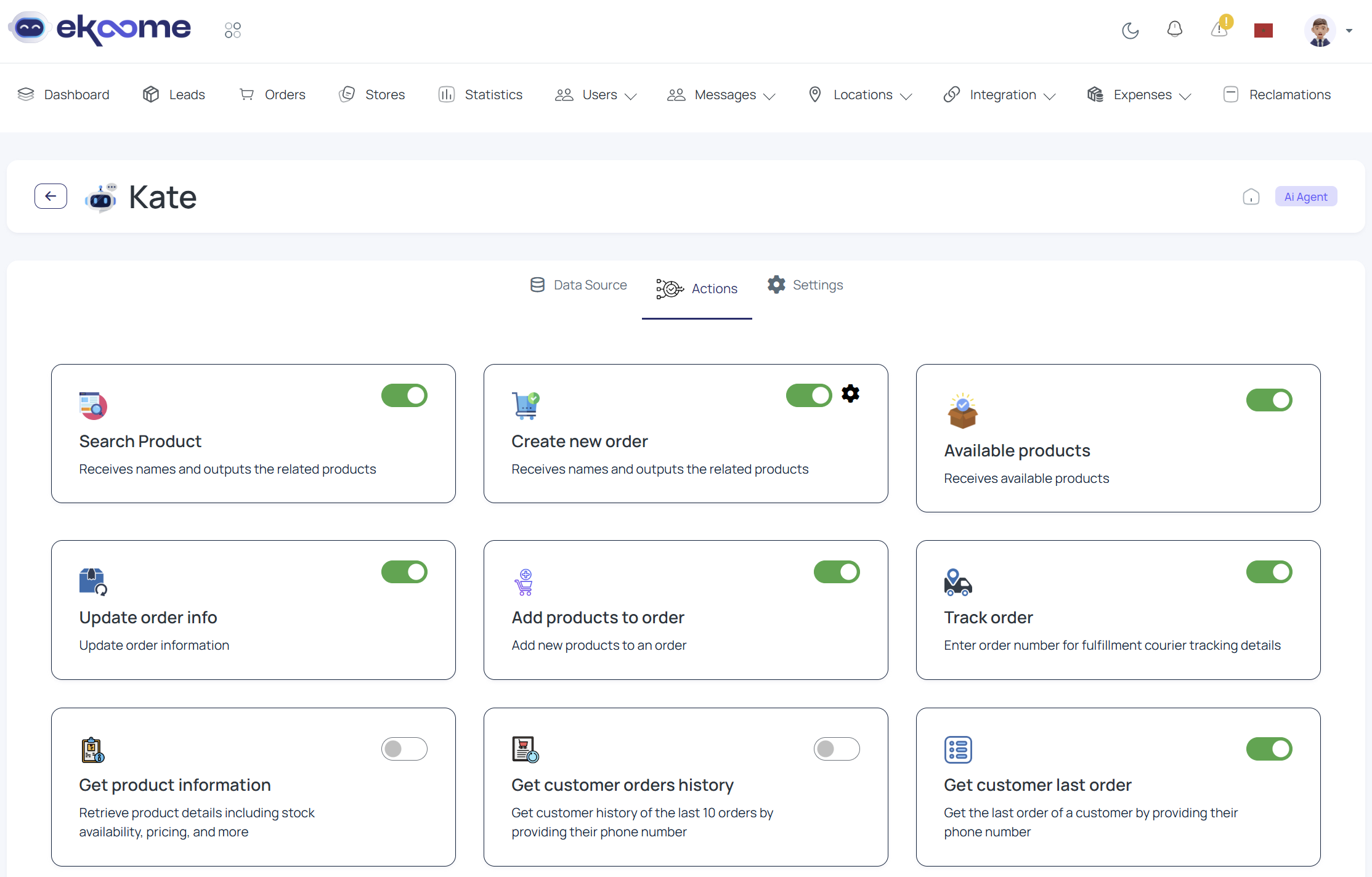Disable the Search Product toggle
Image resolution: width=1372 pixels, height=877 pixels.
point(404,395)
